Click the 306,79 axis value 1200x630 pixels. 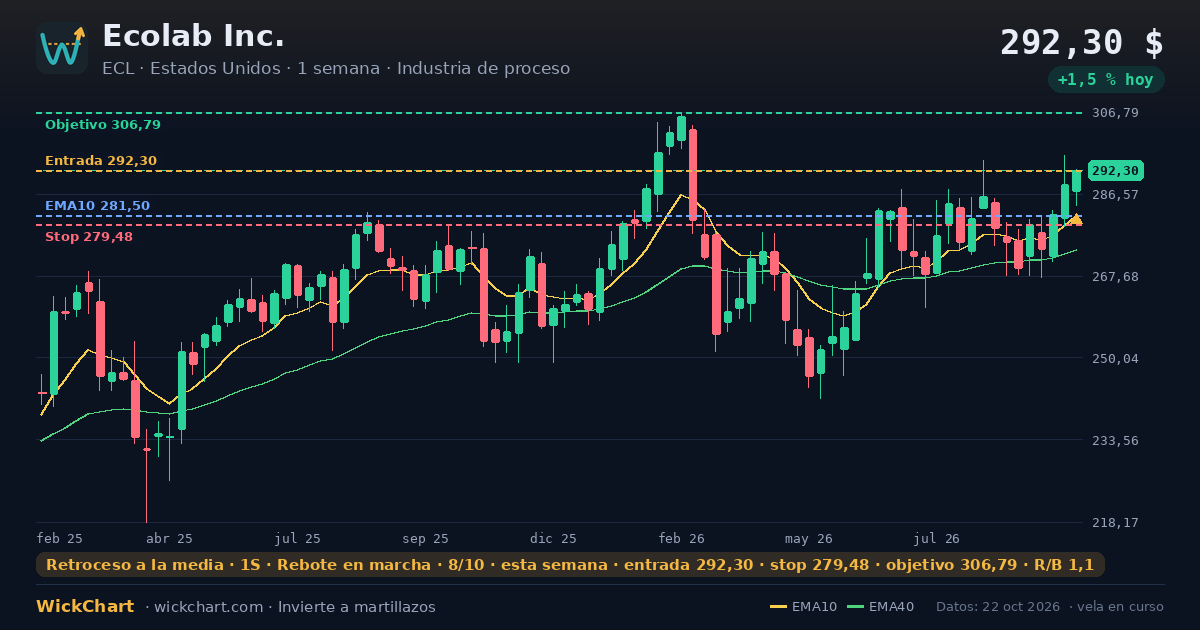(x=1116, y=113)
